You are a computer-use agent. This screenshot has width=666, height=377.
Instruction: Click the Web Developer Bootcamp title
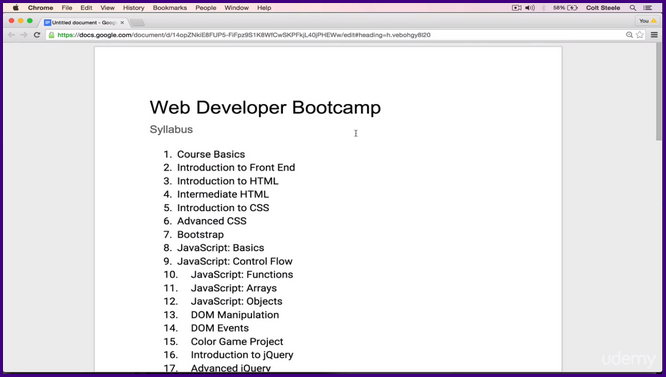(265, 107)
